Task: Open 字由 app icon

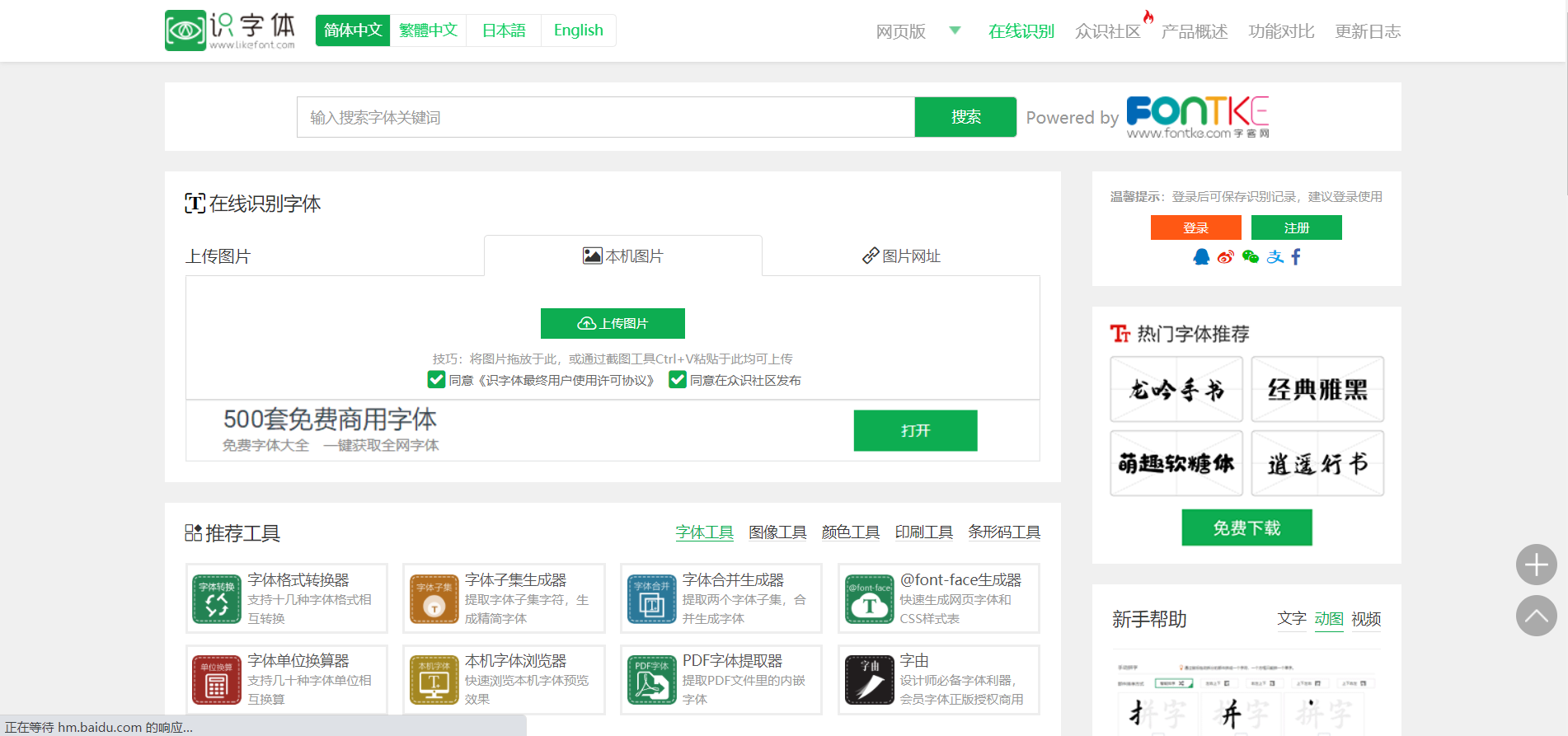Action: click(870, 680)
